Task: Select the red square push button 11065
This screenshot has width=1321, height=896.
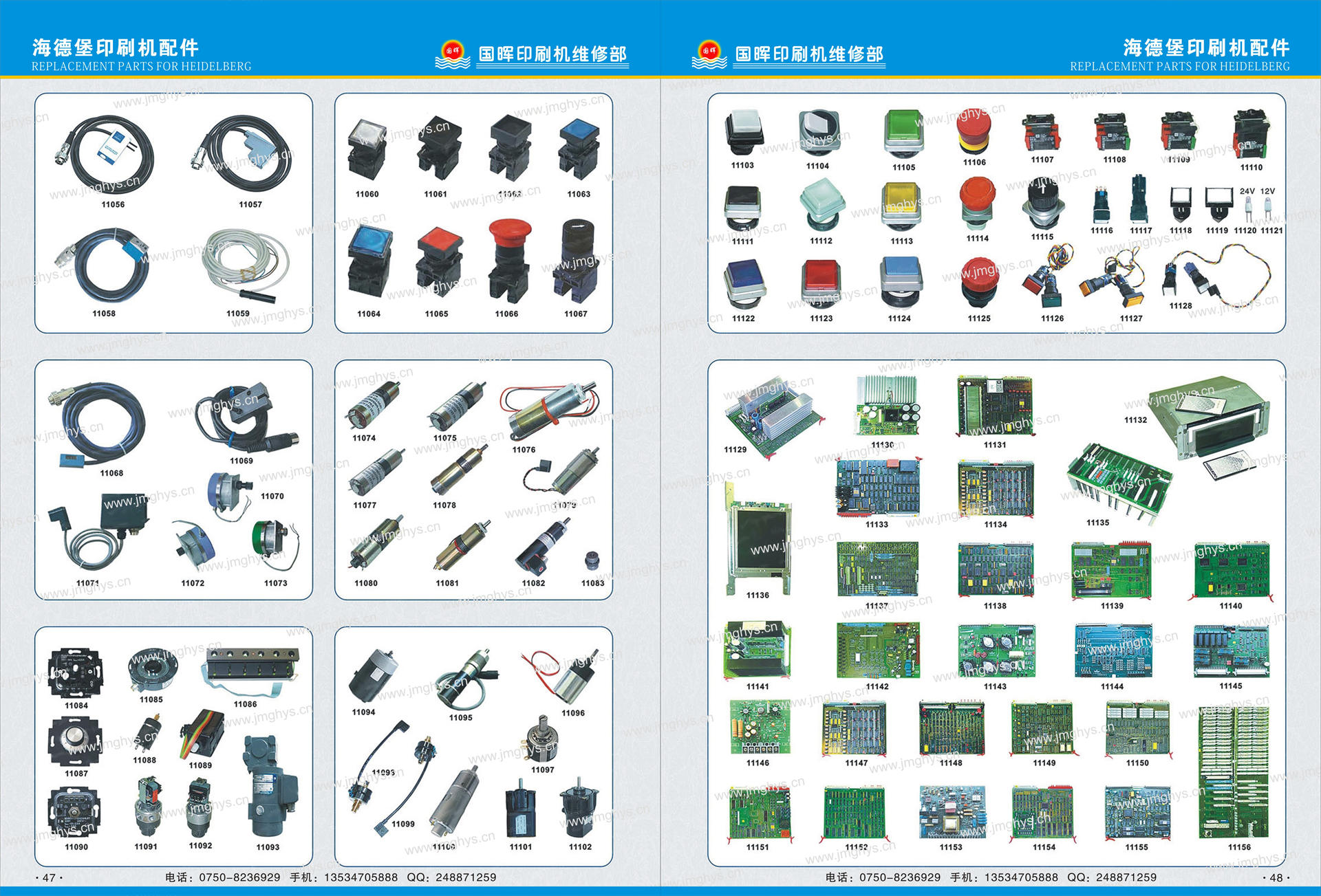Action: (x=439, y=264)
